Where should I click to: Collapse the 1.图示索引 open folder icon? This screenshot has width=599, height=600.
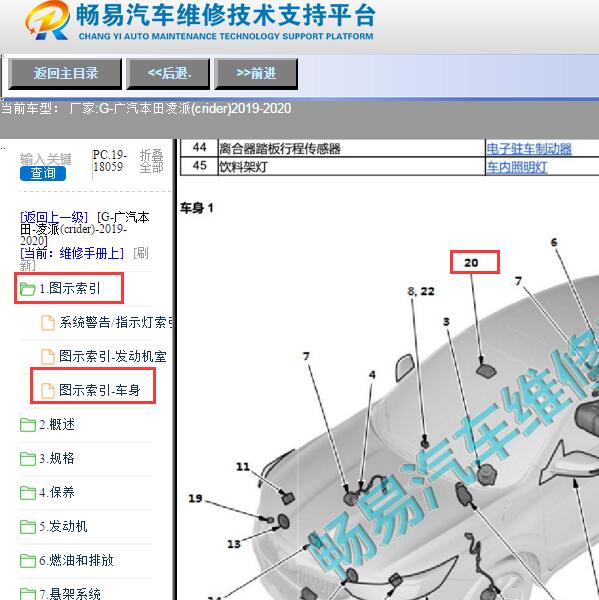(28, 289)
